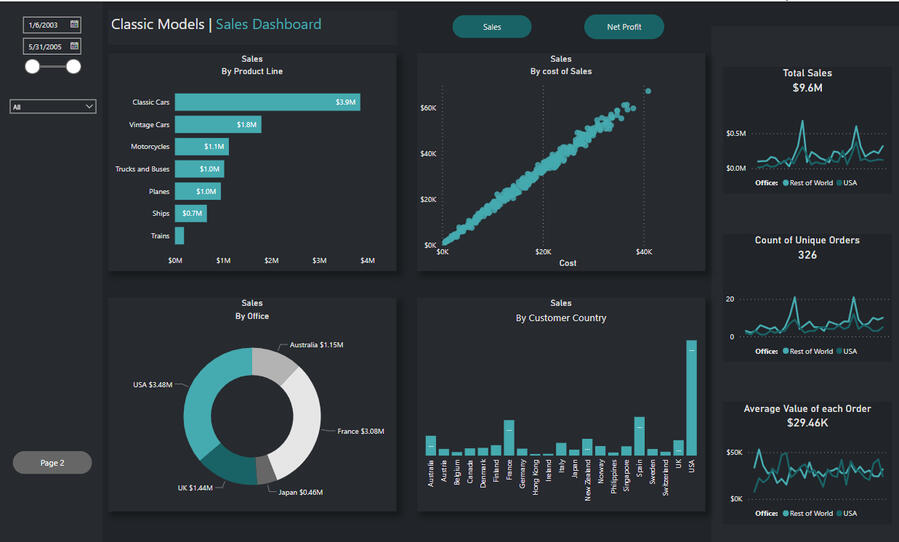Switch to the Sales view button
This screenshot has height=542, width=899.
(x=492, y=27)
